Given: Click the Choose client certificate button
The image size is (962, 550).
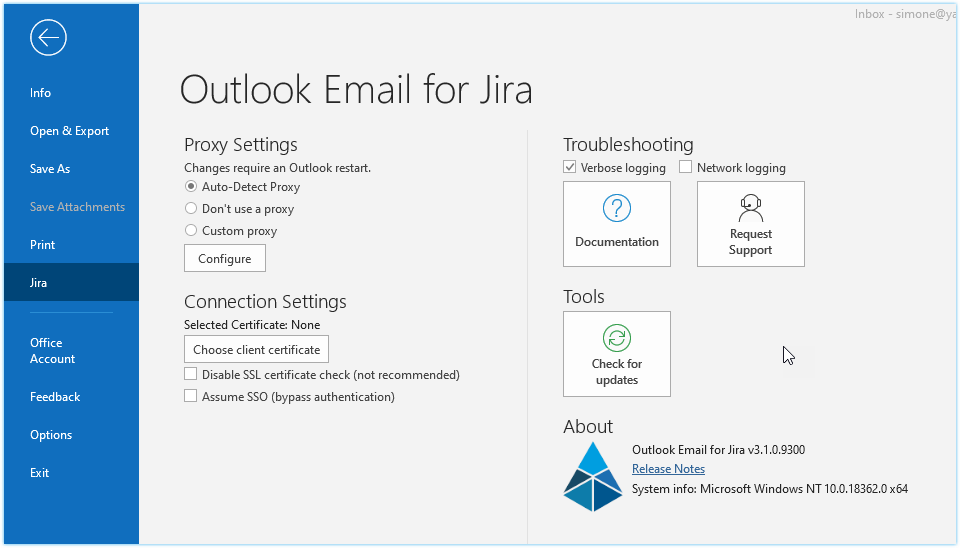Looking at the screenshot, I should pos(256,350).
